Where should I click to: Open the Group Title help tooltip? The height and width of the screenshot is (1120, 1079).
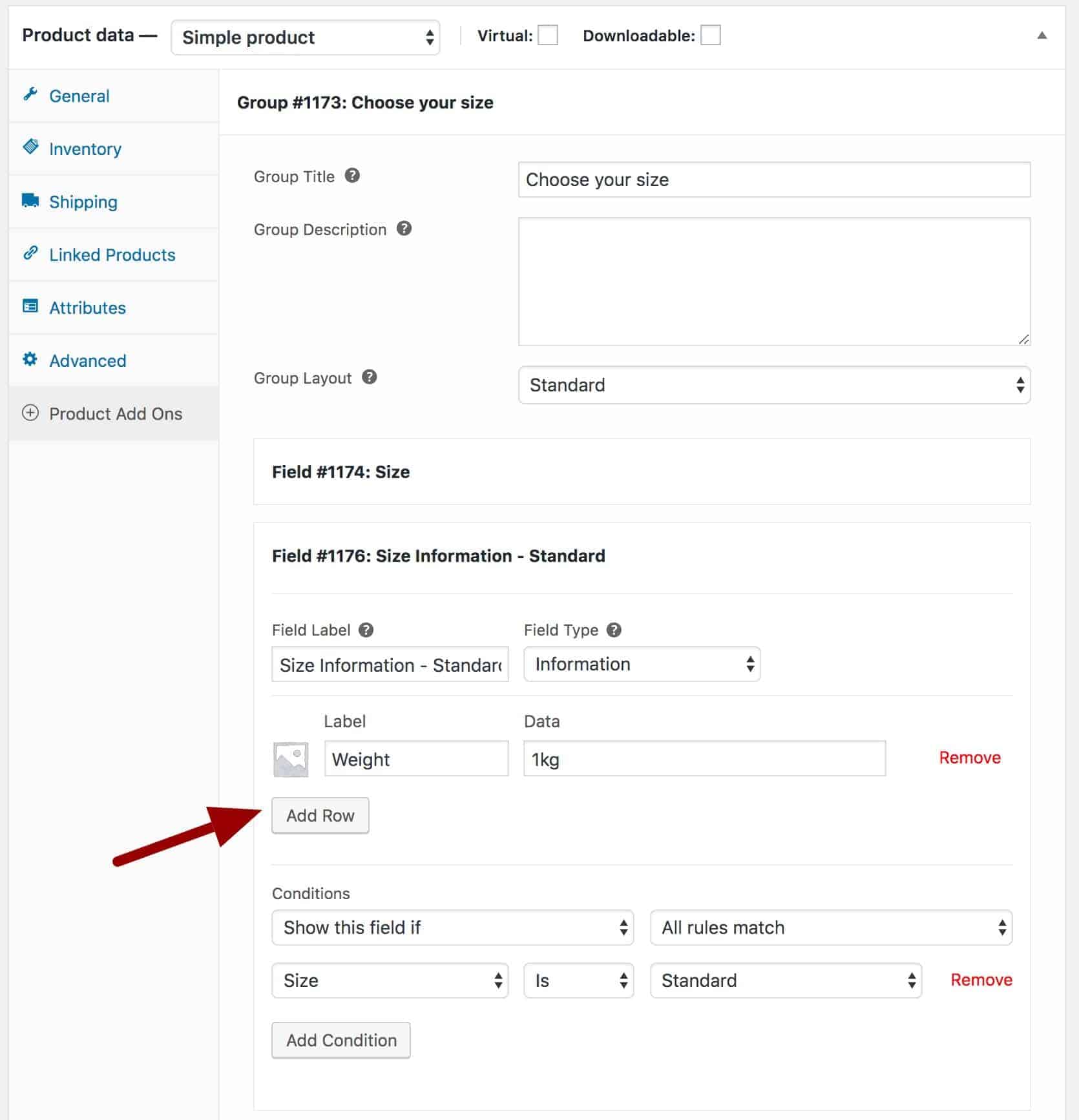click(x=353, y=175)
